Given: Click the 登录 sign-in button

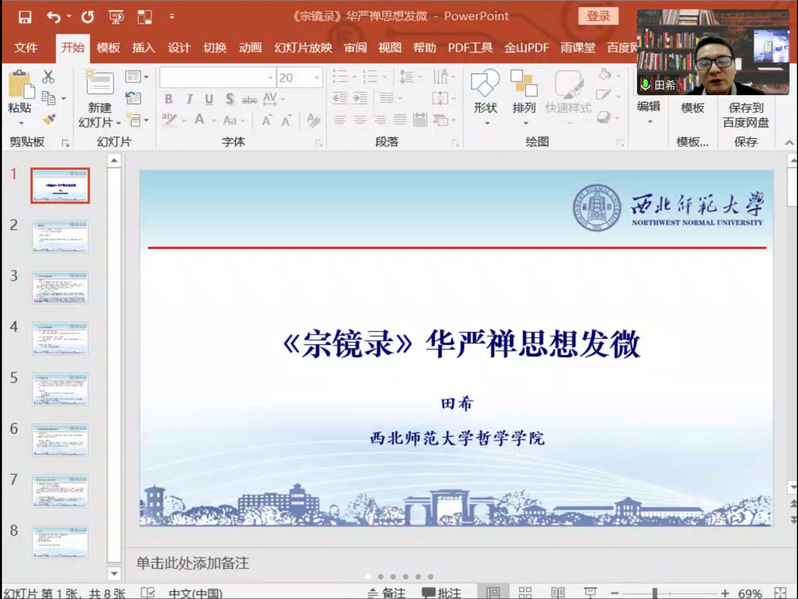Looking at the screenshot, I should pyautogui.click(x=598, y=16).
